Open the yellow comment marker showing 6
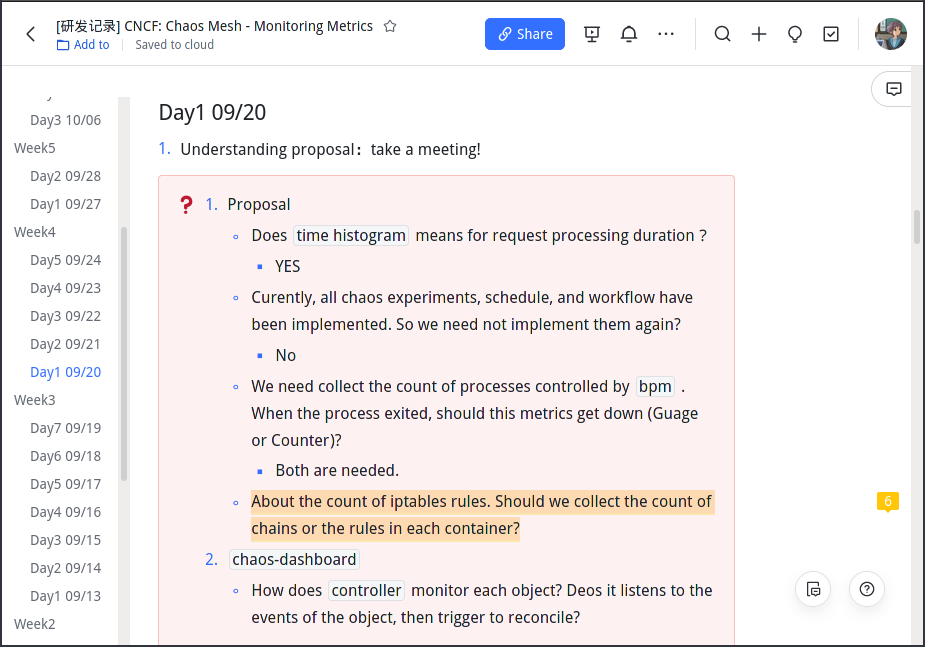Image resolution: width=925 pixels, height=647 pixels. point(887,501)
